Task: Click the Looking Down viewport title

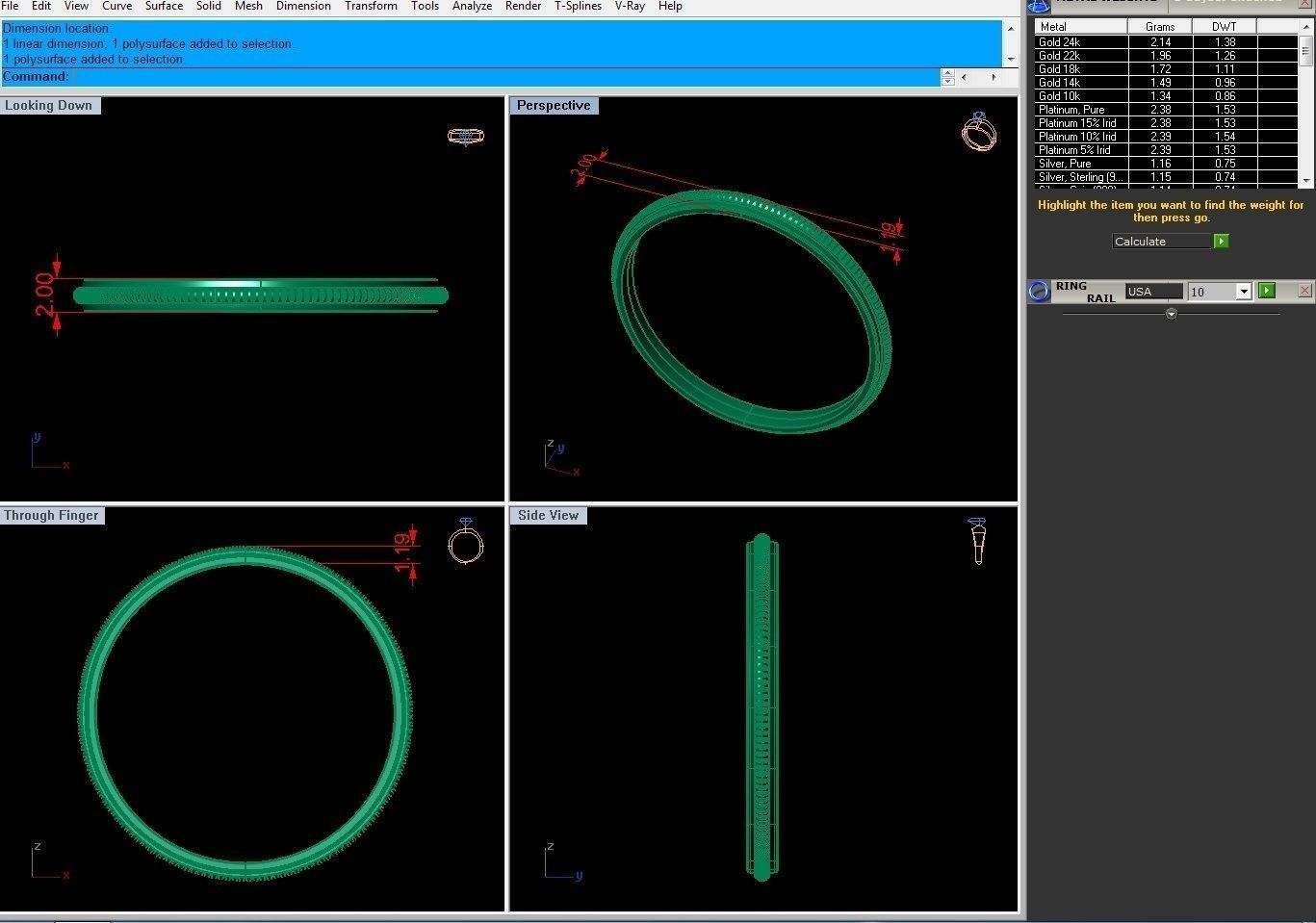Action: [x=49, y=106]
